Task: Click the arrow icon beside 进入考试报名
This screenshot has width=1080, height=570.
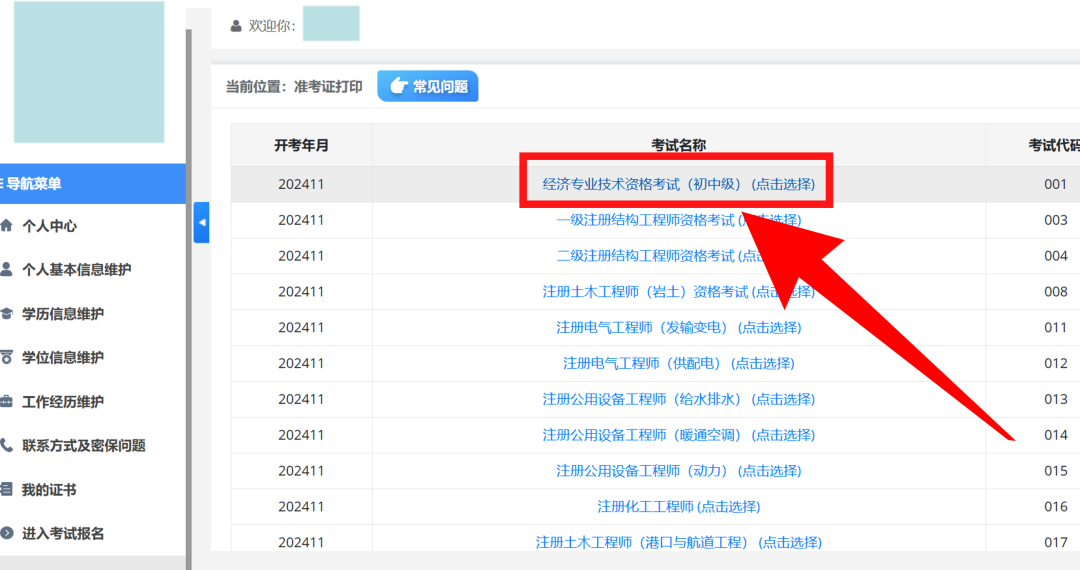Action: pyautogui.click(x=7, y=534)
